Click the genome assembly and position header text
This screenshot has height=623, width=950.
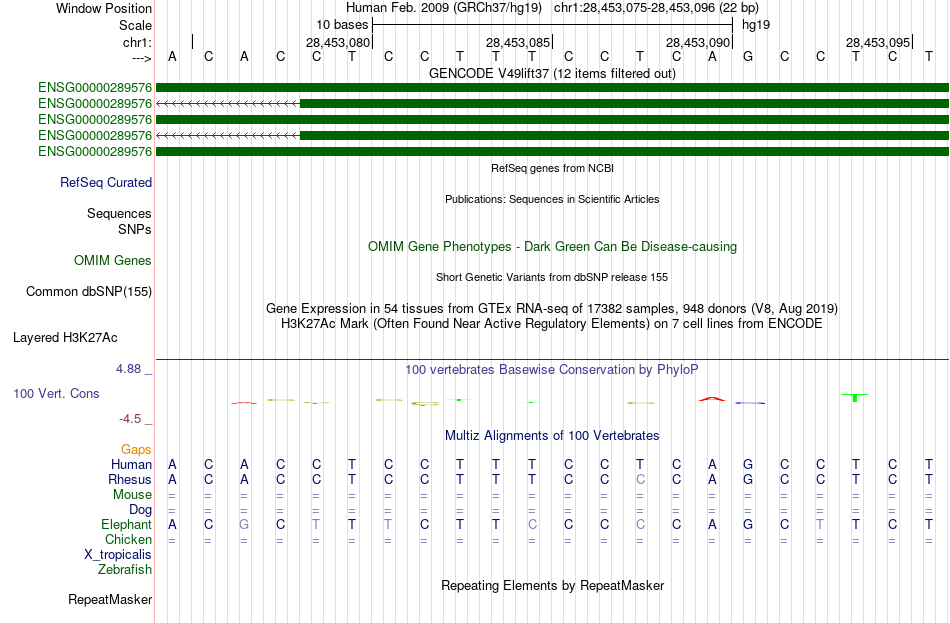[x=552, y=8]
